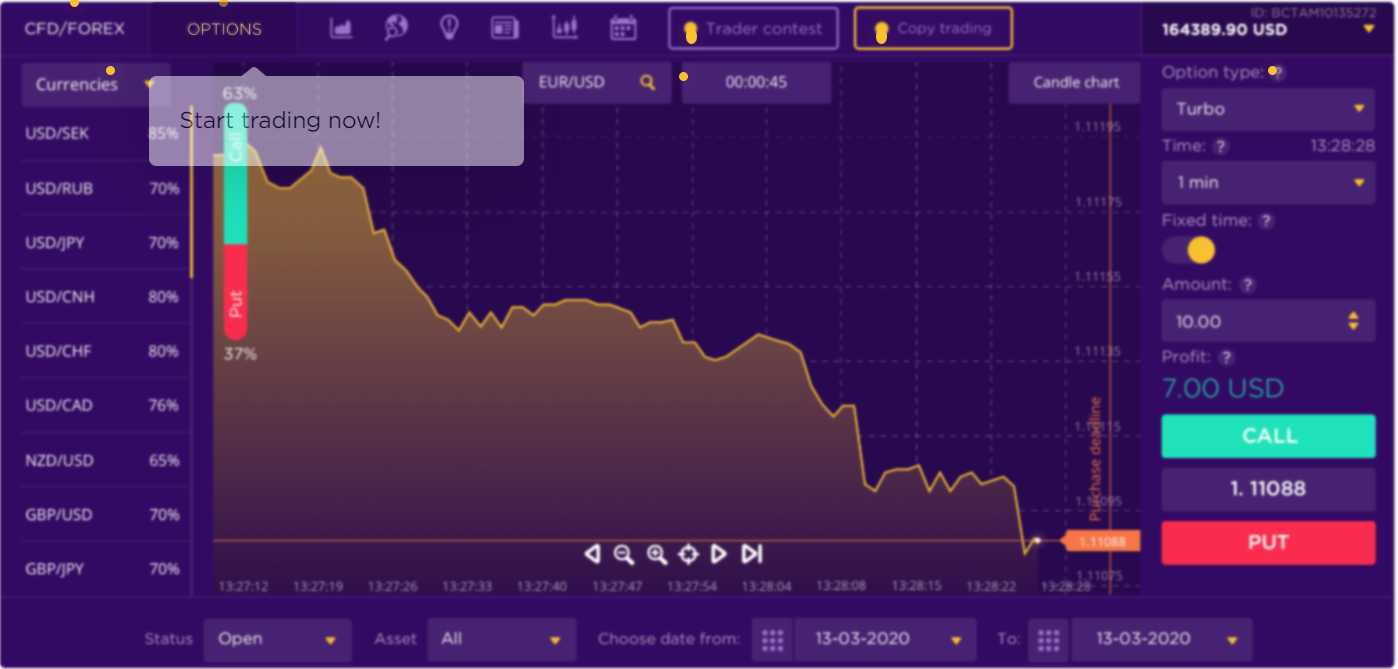Select the NZD/USD asset row
This screenshot has width=1398, height=669.
[103, 461]
